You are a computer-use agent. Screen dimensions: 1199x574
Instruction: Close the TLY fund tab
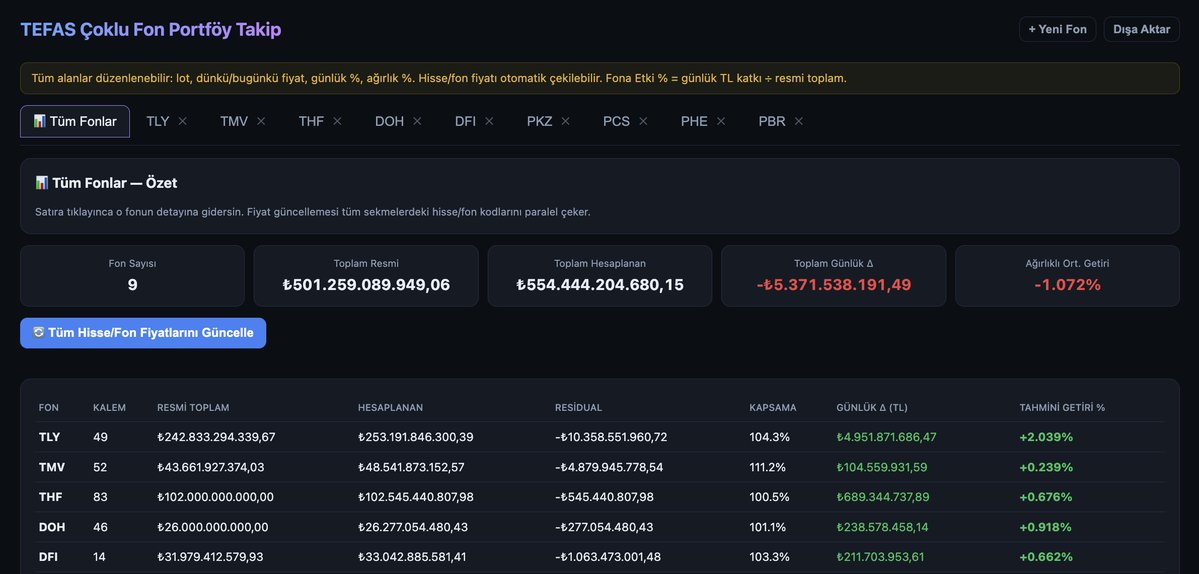pos(182,121)
